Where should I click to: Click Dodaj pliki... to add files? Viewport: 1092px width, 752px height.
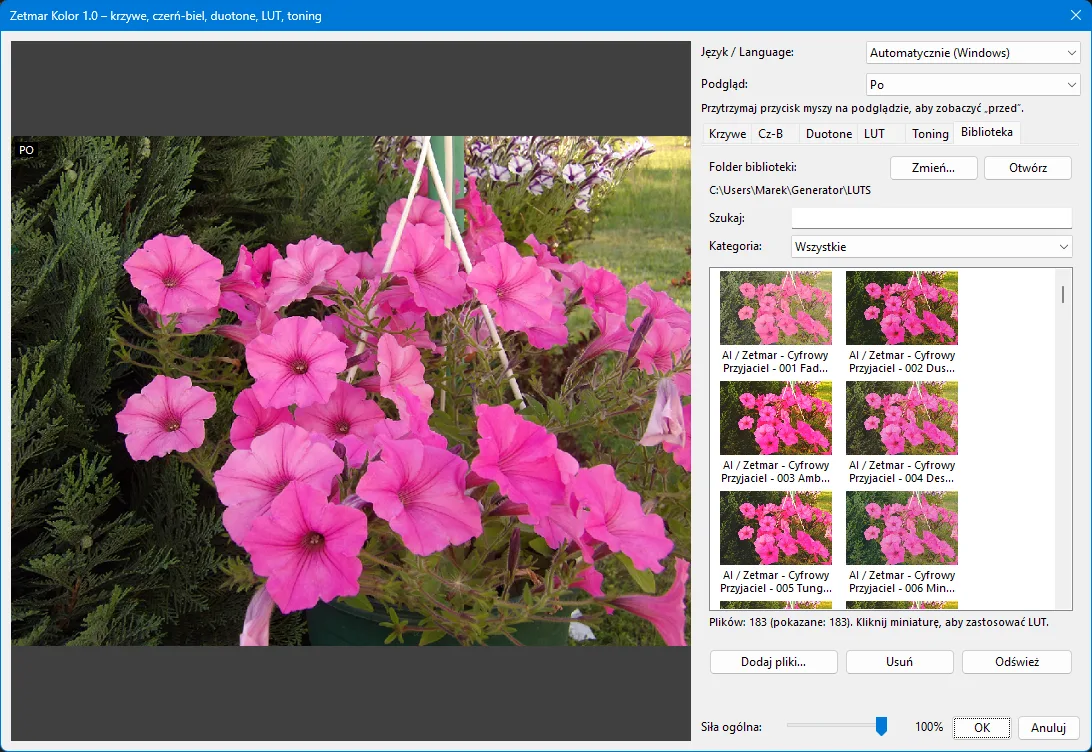(773, 662)
